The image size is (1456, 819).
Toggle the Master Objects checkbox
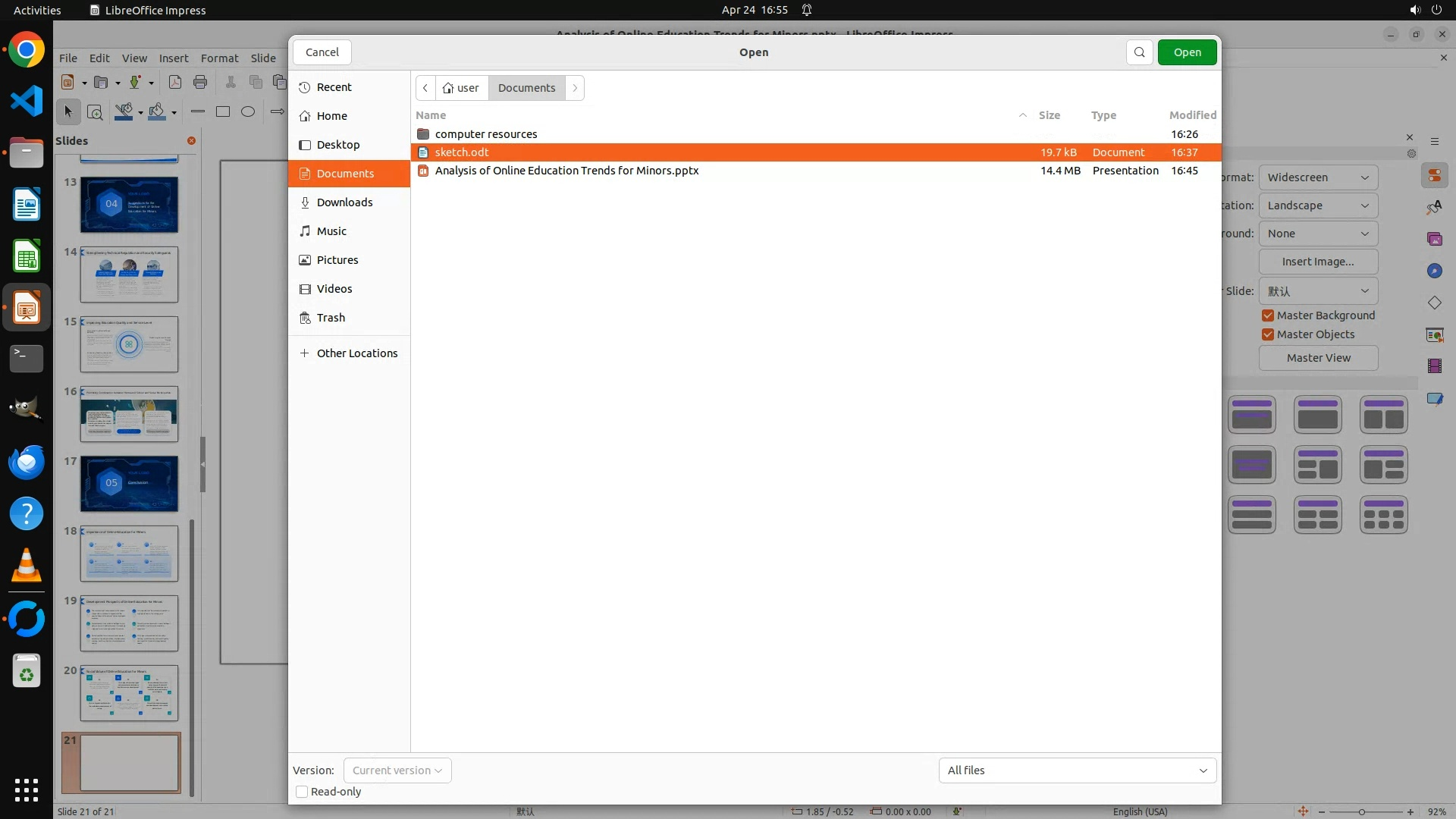coord(1268,334)
